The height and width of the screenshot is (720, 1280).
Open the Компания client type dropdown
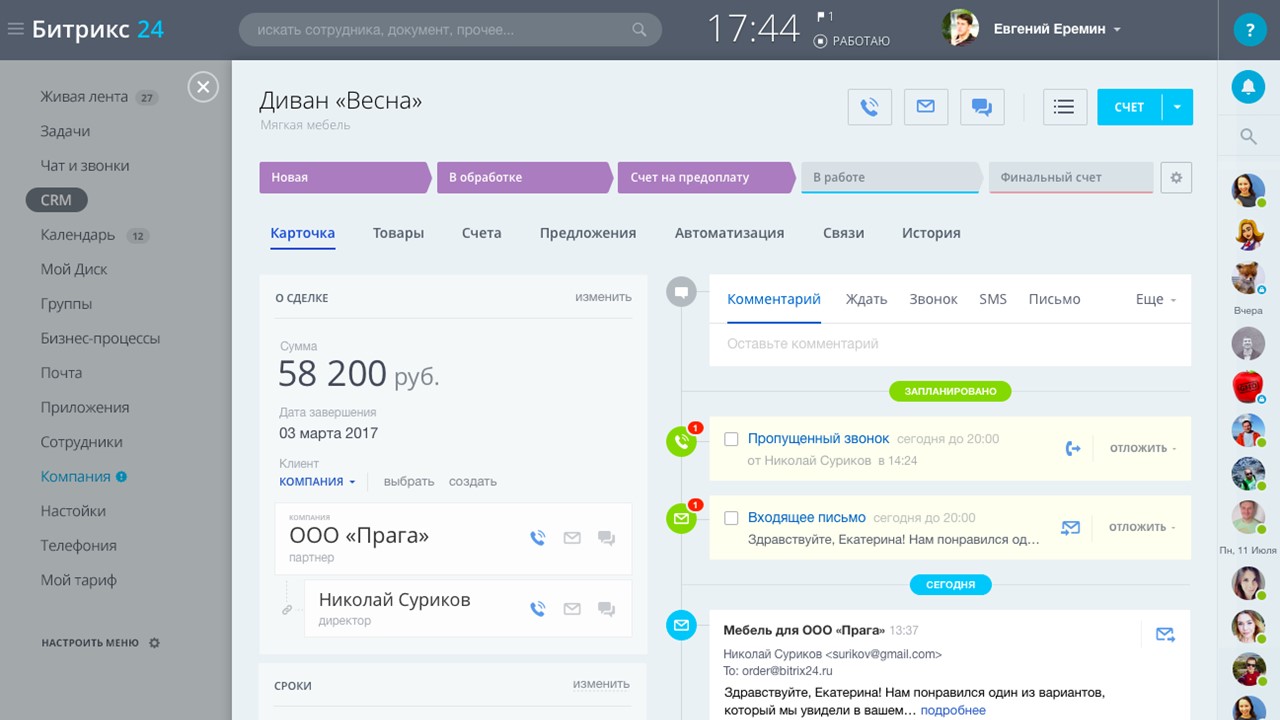318,481
